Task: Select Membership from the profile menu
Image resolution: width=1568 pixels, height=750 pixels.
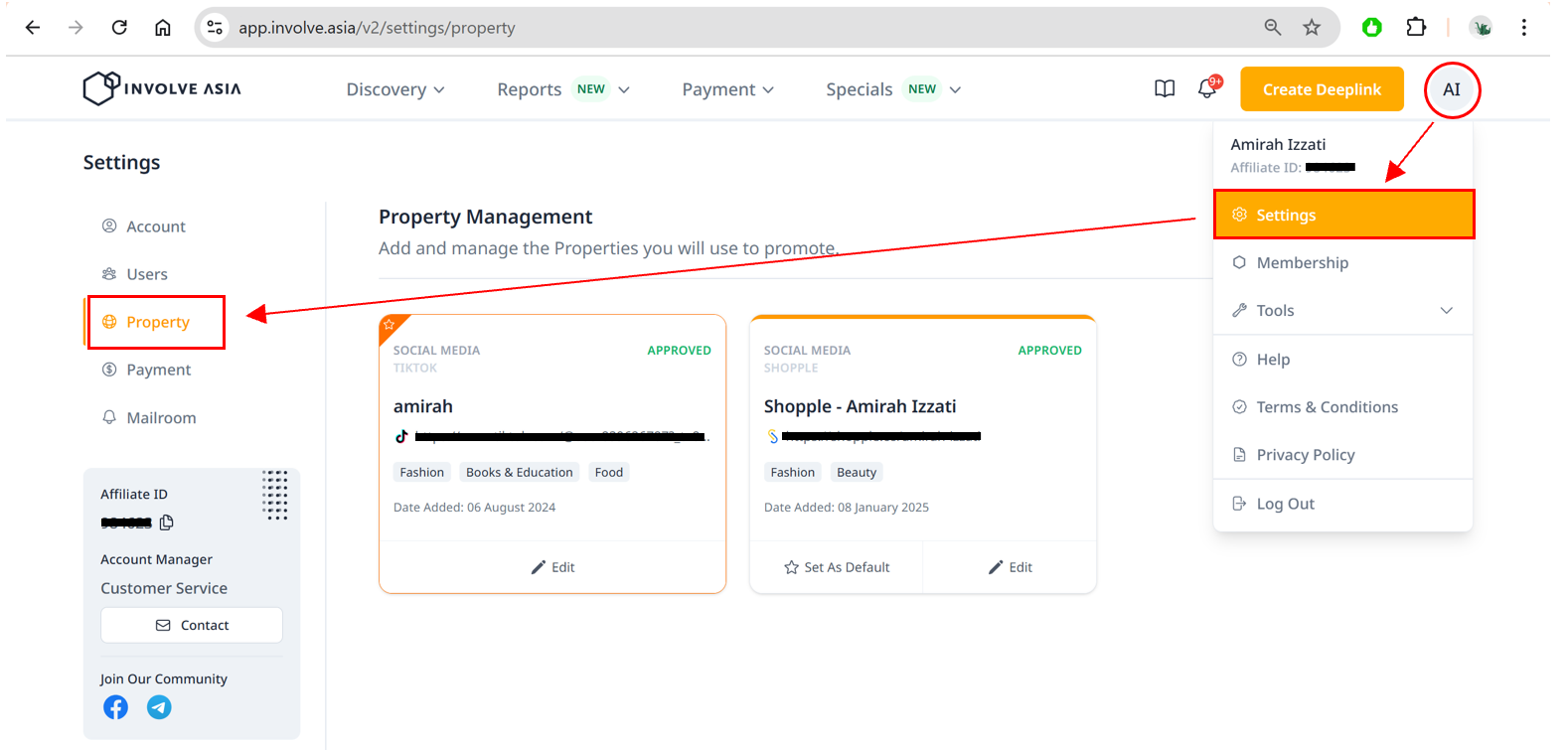Action: point(1302,263)
